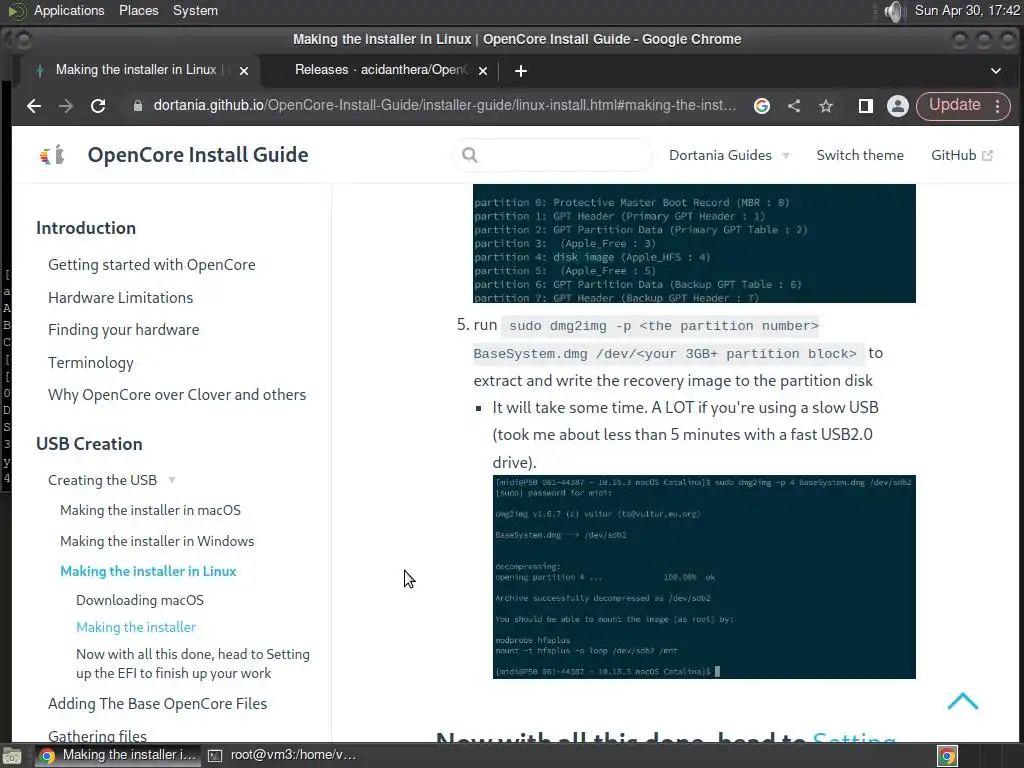Close the Making the installer in Linux tab

tap(244, 71)
